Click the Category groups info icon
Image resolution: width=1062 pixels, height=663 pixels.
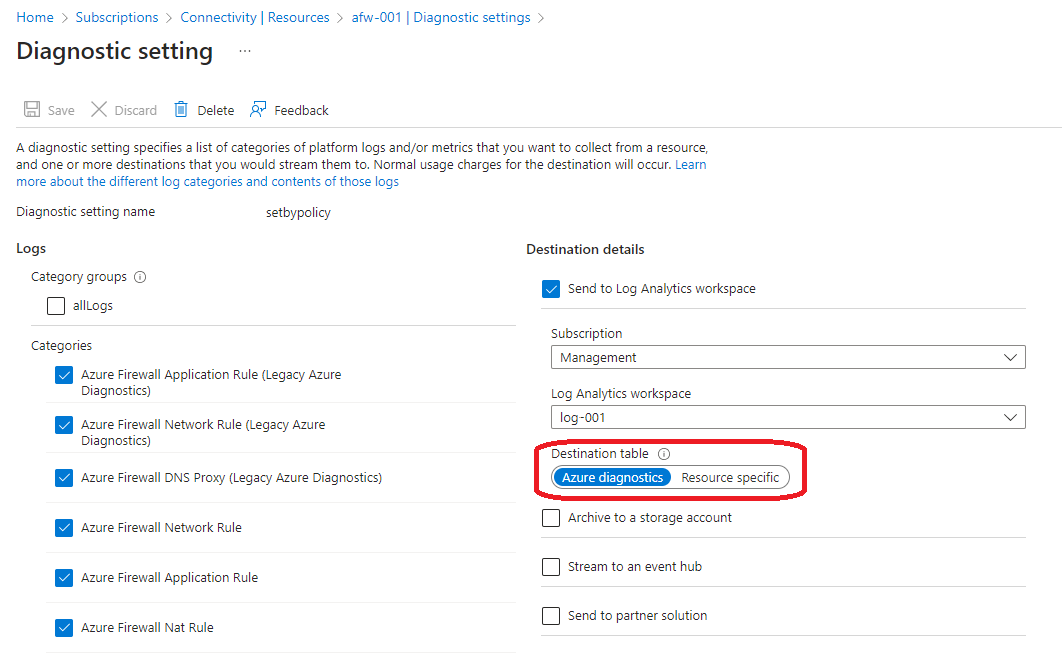coord(138,277)
